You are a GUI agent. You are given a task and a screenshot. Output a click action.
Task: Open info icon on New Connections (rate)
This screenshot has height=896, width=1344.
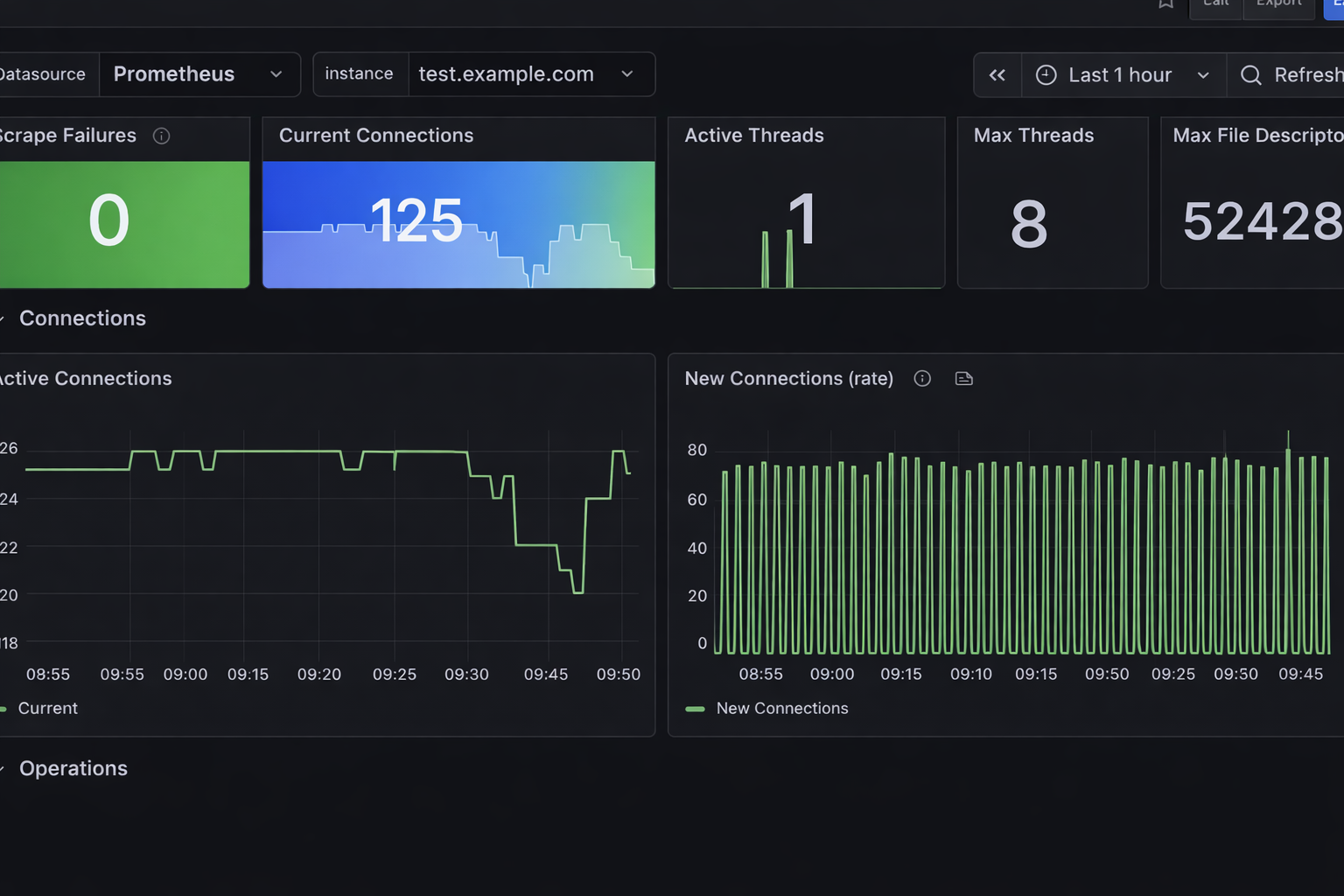click(922, 378)
